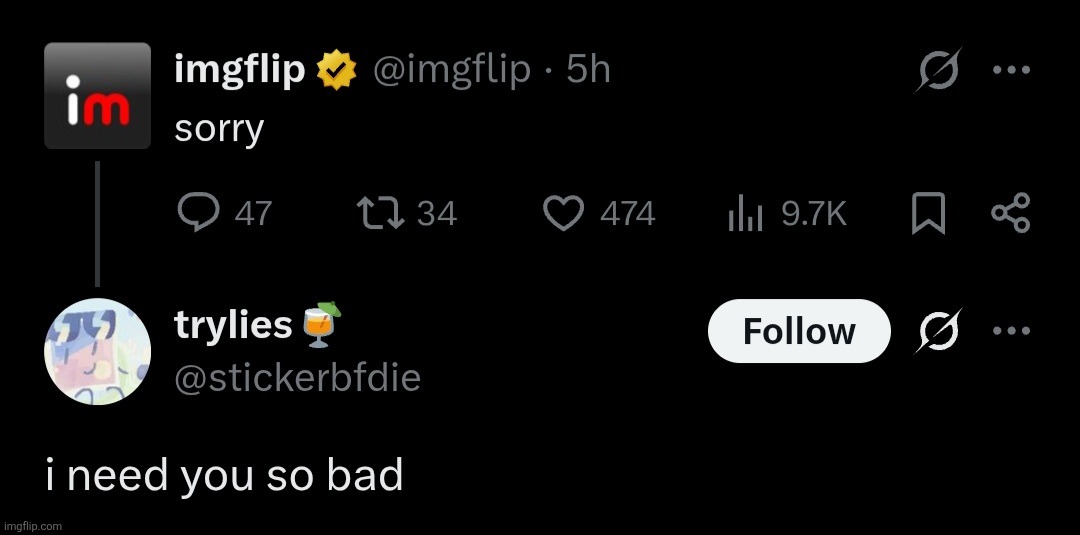Share the imgflip tweet
1080x535 pixels.
point(1010,213)
